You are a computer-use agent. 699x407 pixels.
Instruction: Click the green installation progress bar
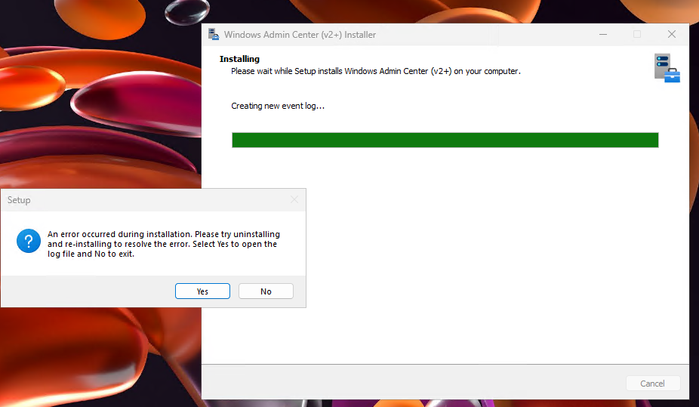(445, 140)
